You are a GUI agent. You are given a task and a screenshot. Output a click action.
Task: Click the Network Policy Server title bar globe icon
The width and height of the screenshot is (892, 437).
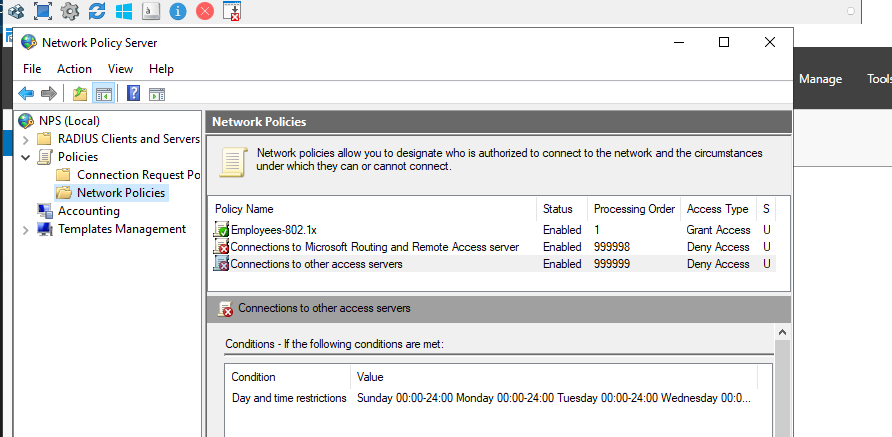(28, 43)
